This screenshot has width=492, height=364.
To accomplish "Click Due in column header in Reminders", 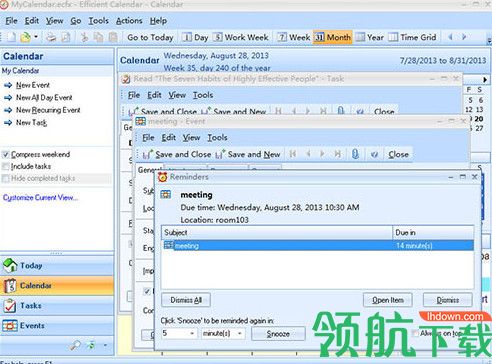I will pos(433,232).
